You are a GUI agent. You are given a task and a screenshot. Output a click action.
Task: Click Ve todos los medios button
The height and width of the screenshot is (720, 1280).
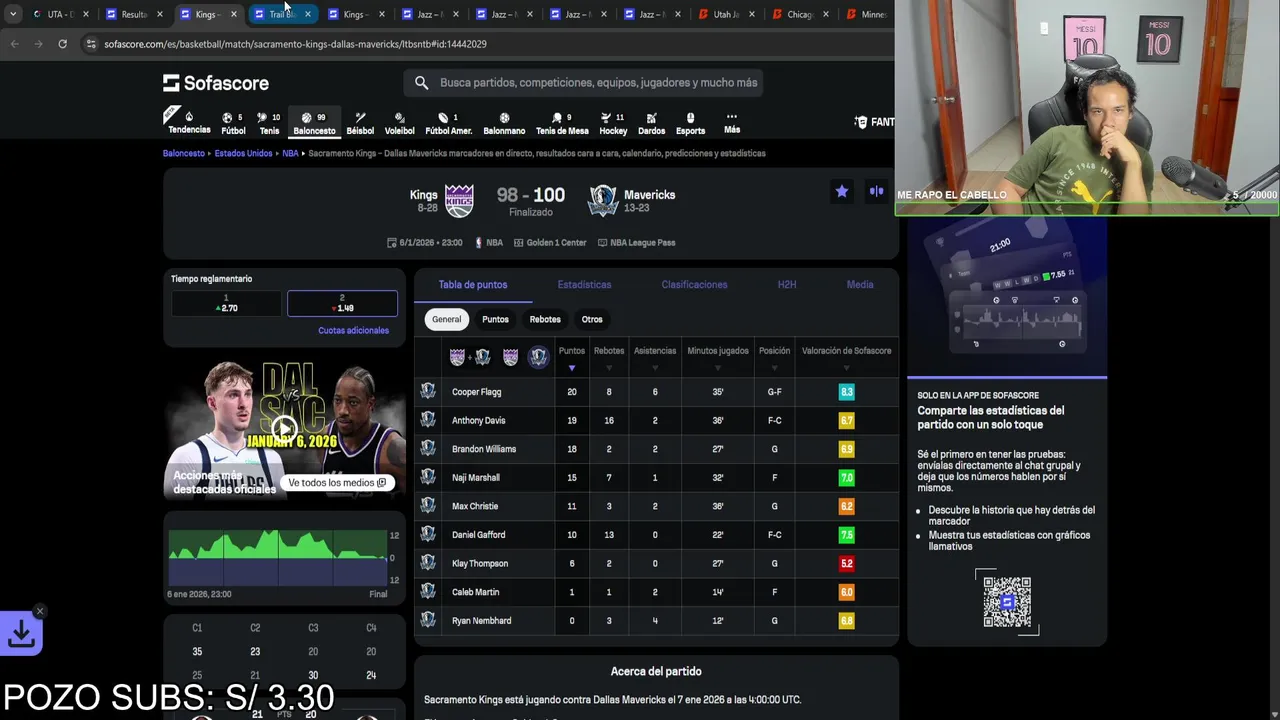(x=337, y=483)
